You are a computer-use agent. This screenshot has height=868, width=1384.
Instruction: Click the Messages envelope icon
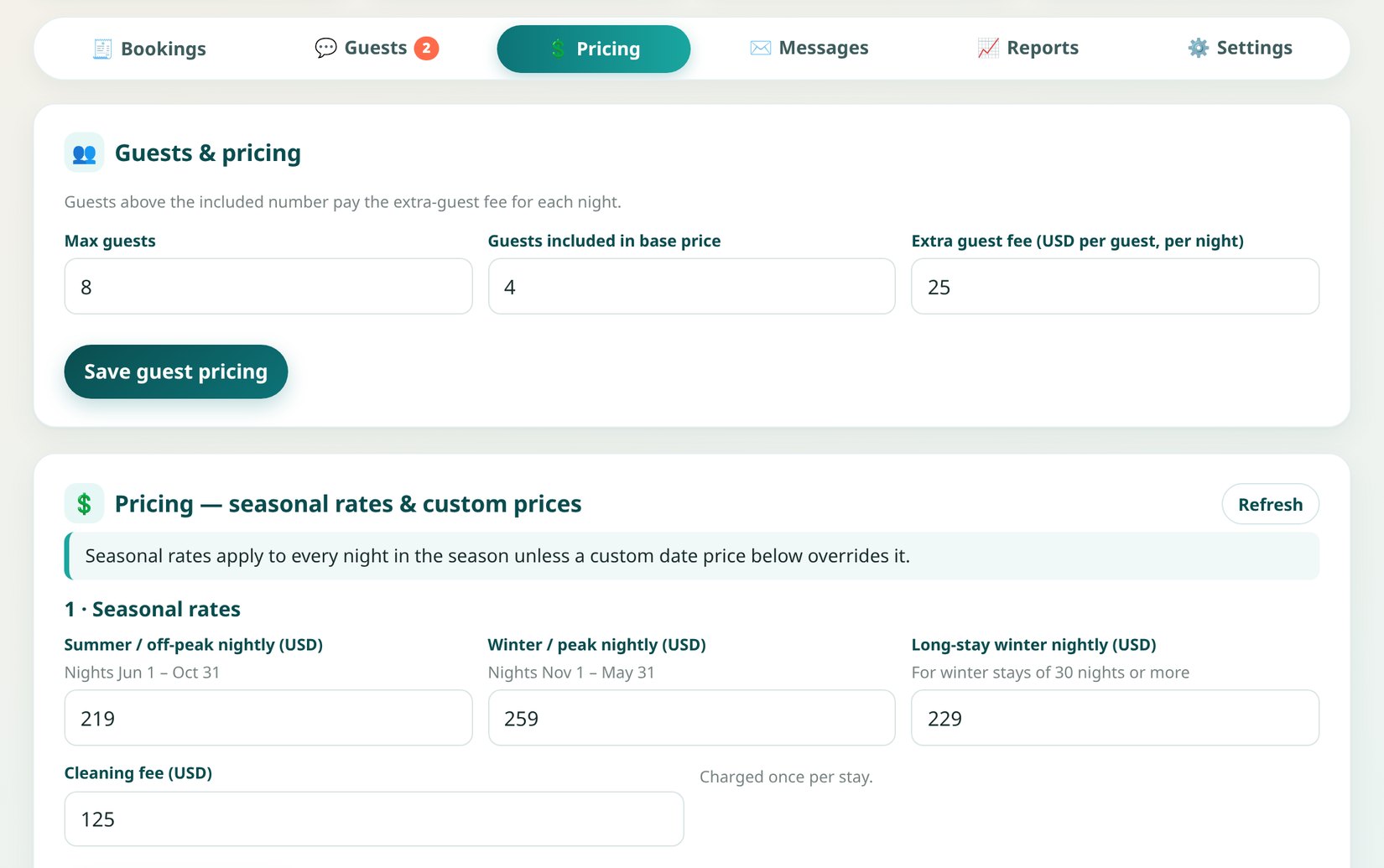point(760,48)
